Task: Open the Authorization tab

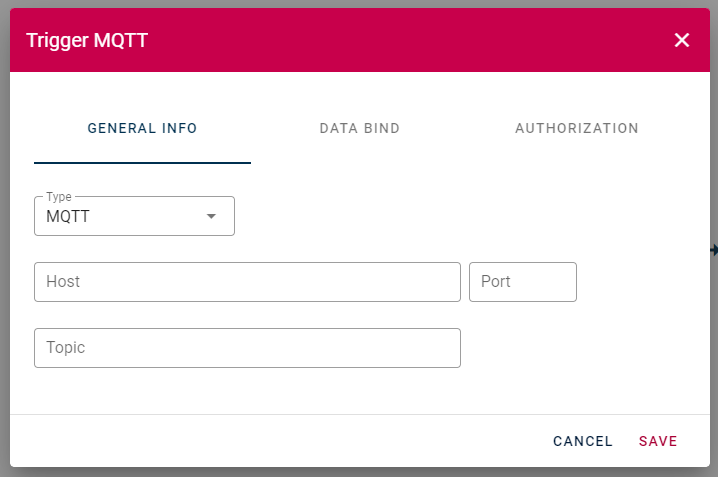Action: point(577,128)
